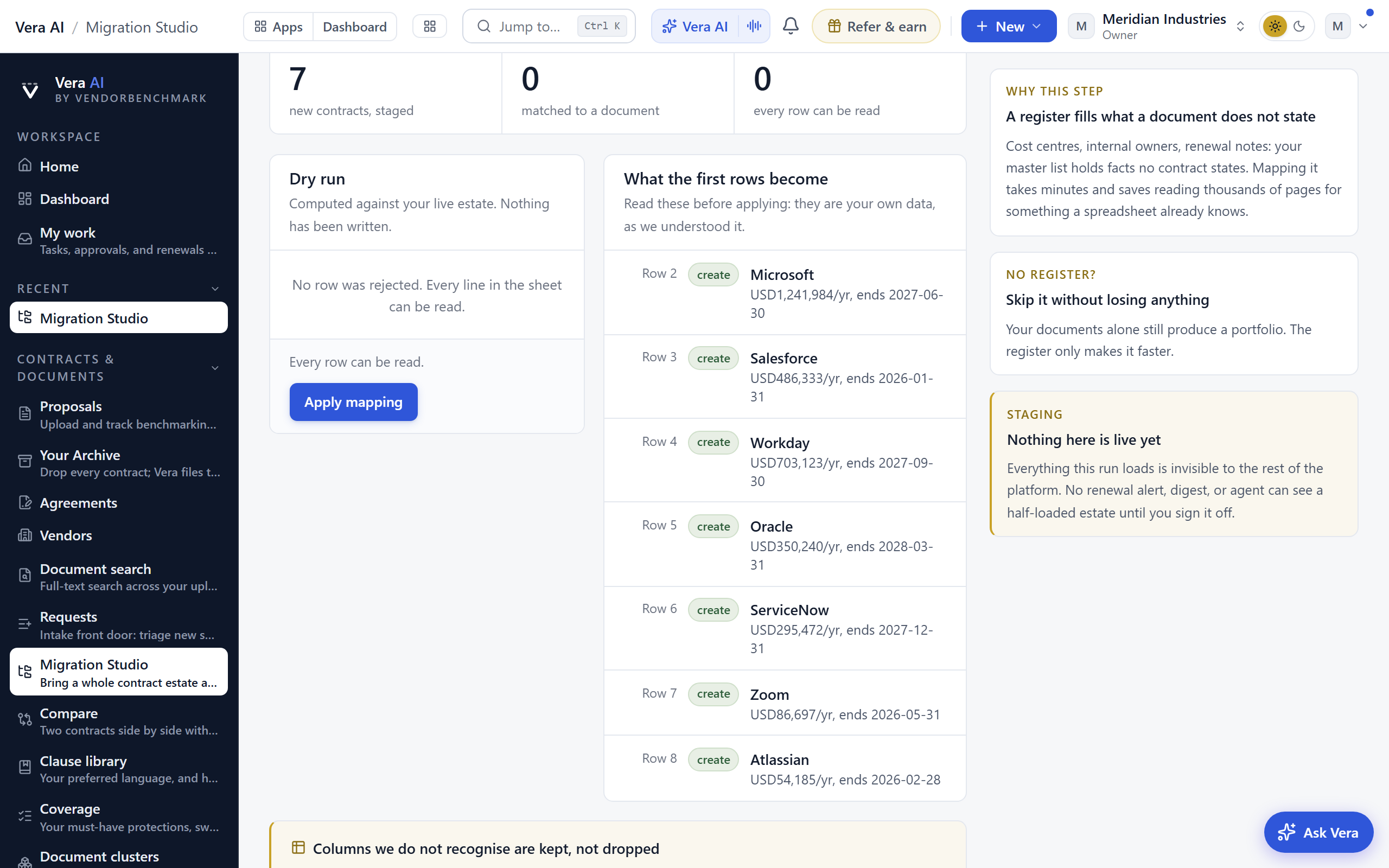Click the My work inbox icon
The width and height of the screenshot is (1389, 868).
point(24,239)
